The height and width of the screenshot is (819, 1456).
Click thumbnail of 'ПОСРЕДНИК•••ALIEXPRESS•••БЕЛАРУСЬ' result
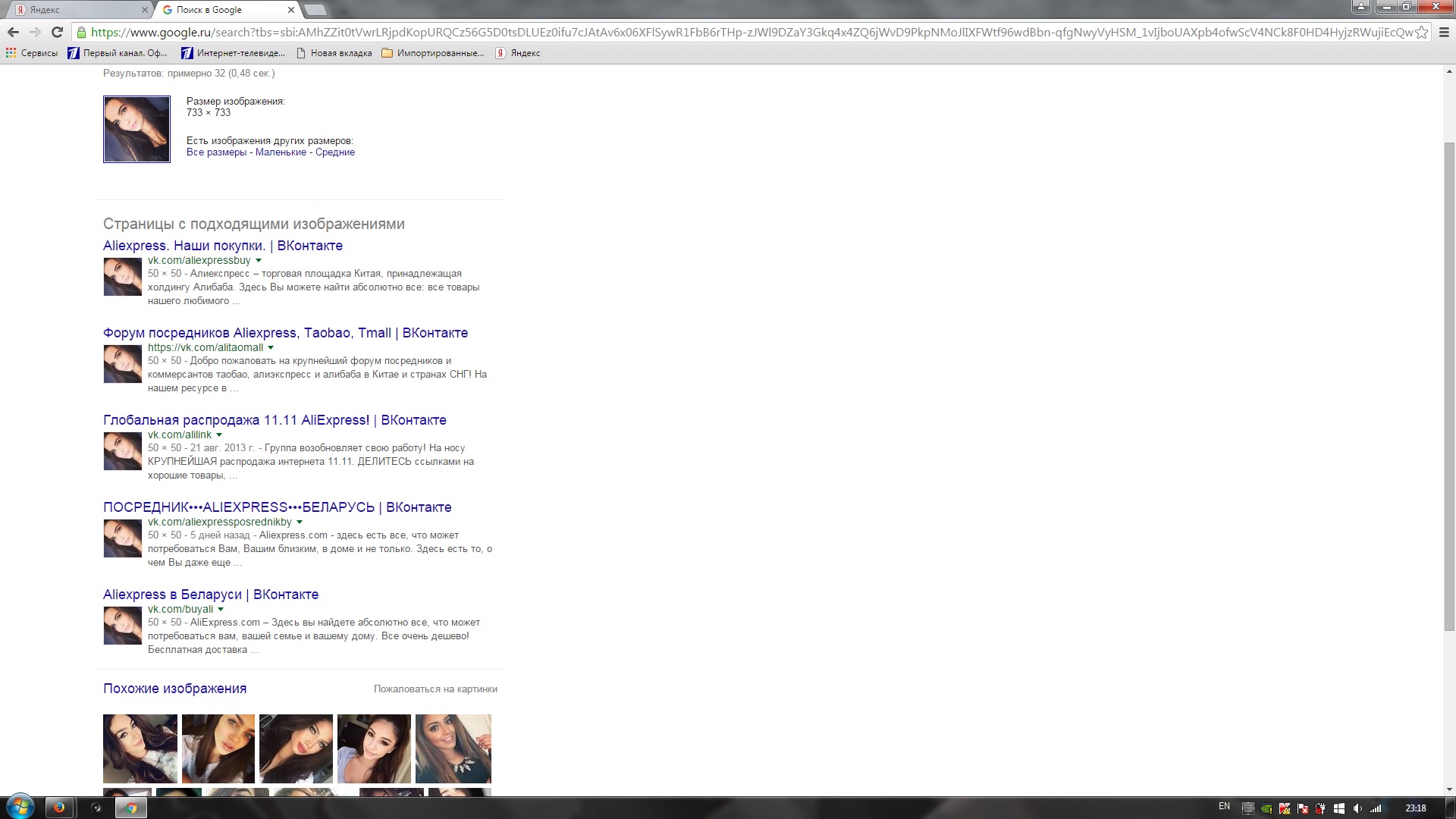coord(123,538)
